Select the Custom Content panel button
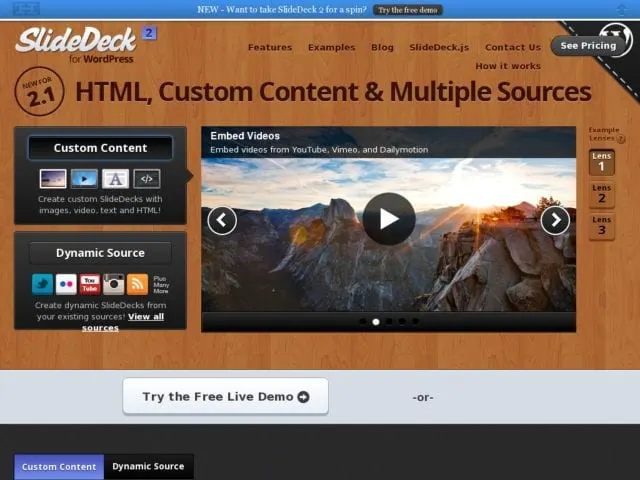 pos(100,148)
